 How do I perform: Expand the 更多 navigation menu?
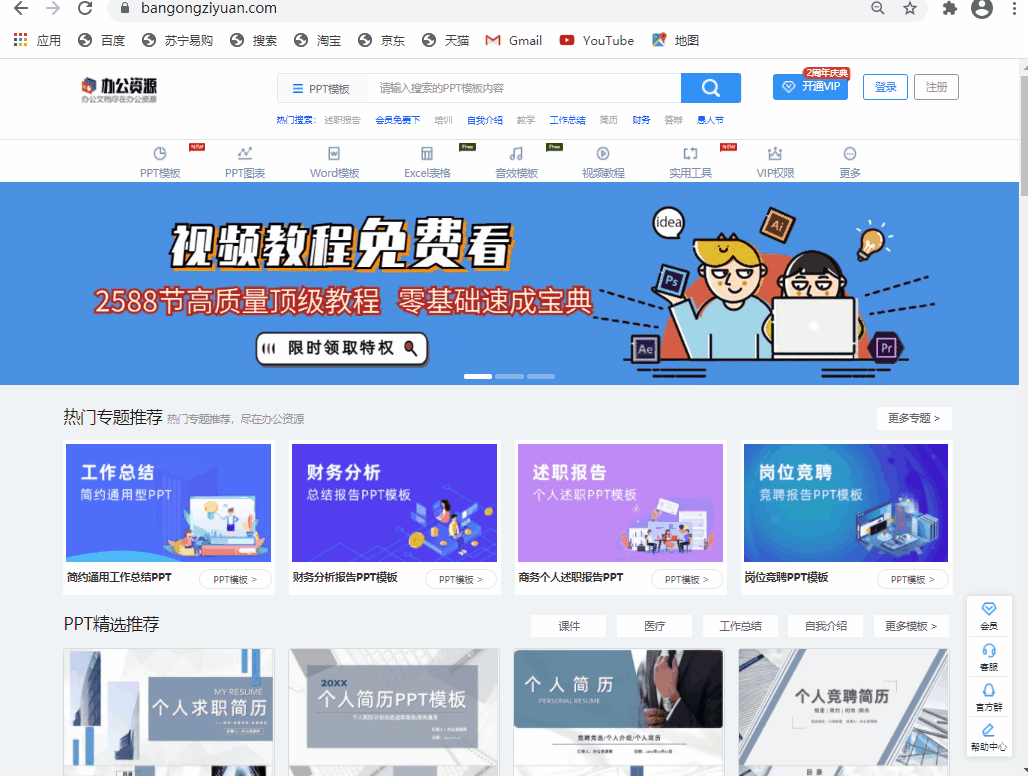[850, 154]
